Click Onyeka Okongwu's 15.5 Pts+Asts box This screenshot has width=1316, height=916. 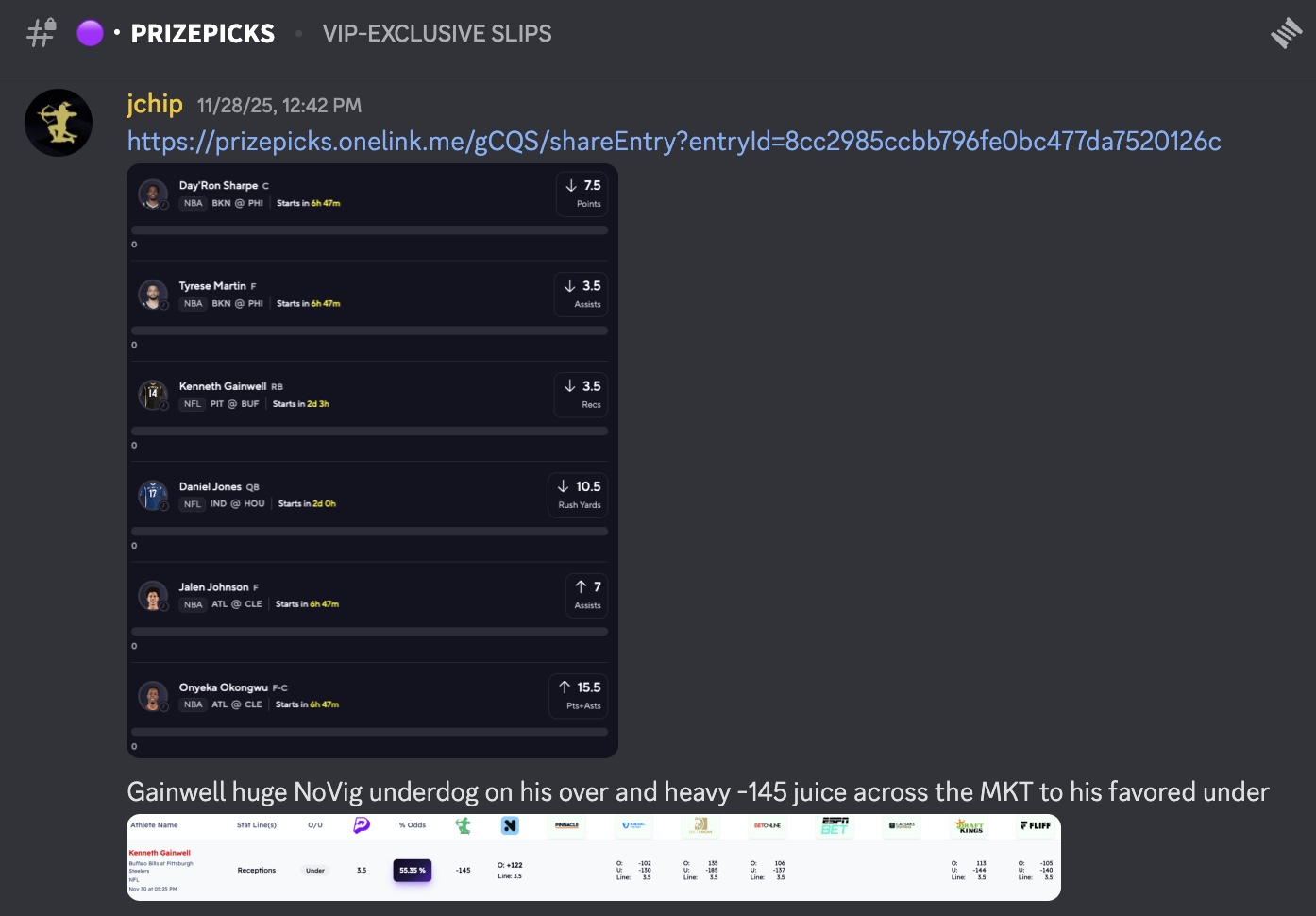[x=579, y=696]
